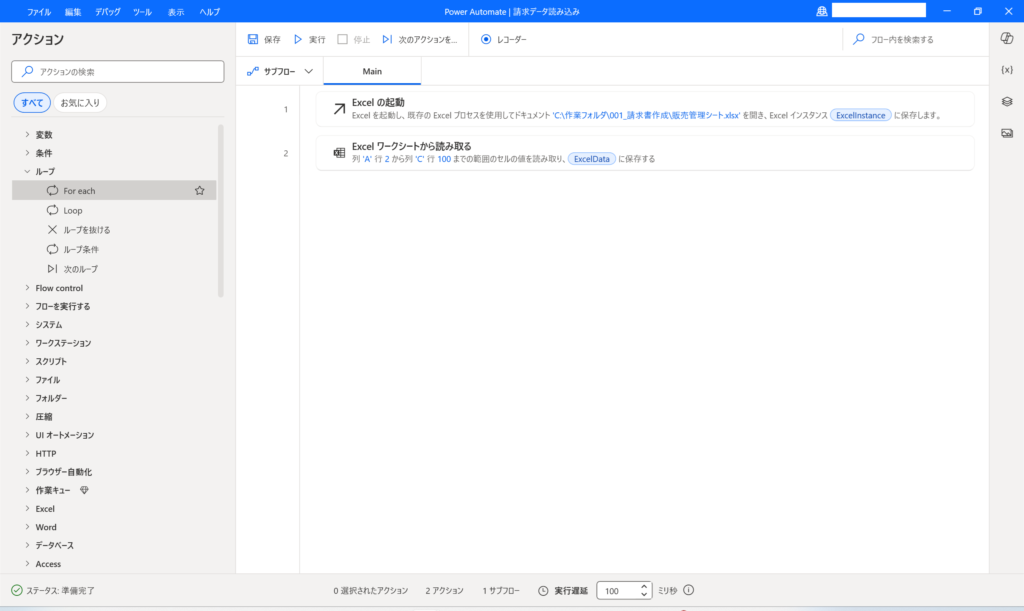
Task: Click the Excel の起動 arrow icon
Action: [x=339, y=108]
